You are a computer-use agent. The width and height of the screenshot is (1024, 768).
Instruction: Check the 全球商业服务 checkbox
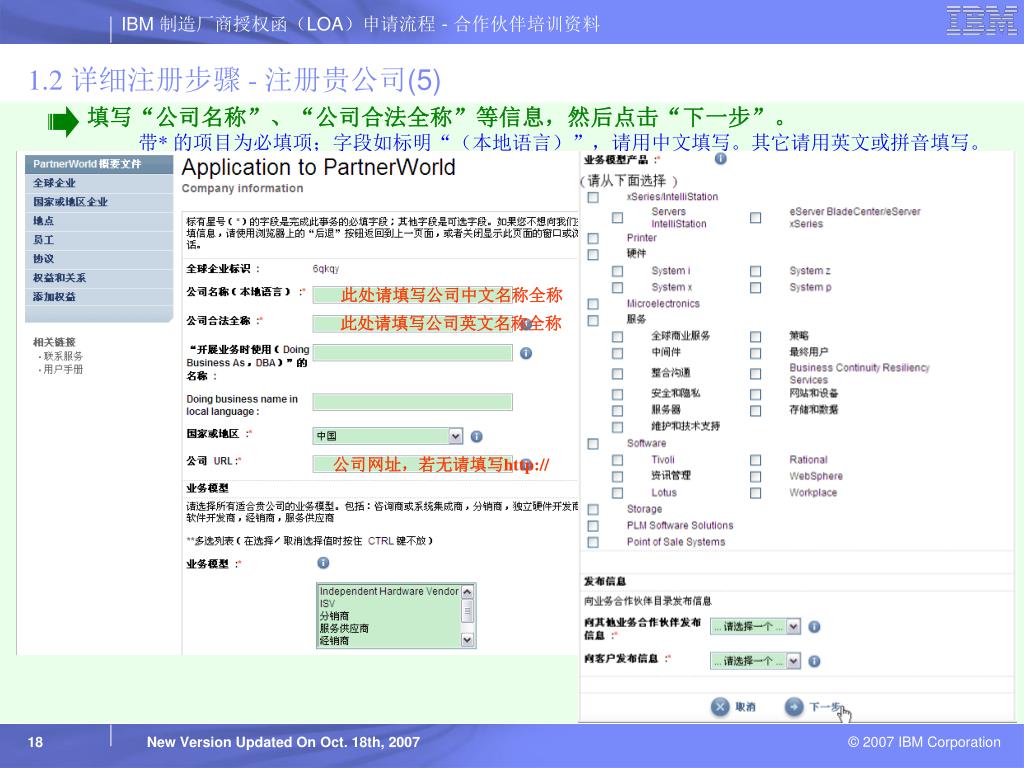coord(617,336)
